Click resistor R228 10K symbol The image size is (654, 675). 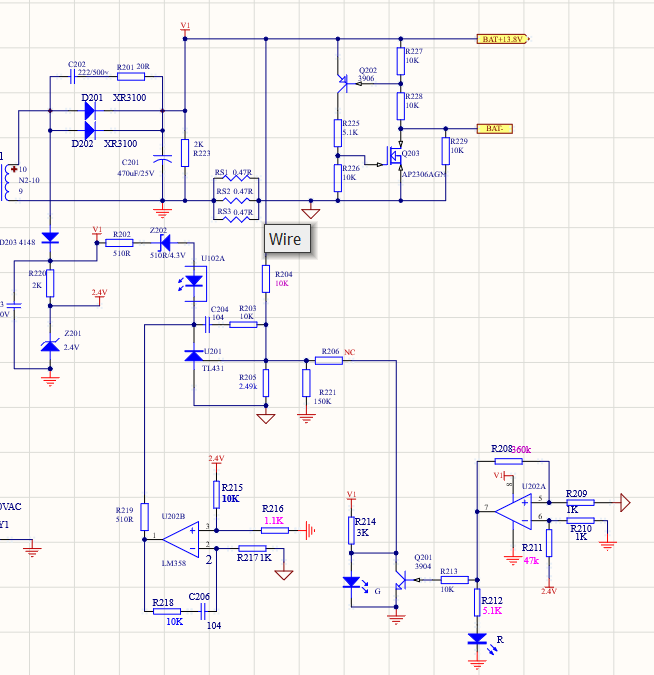pos(401,106)
